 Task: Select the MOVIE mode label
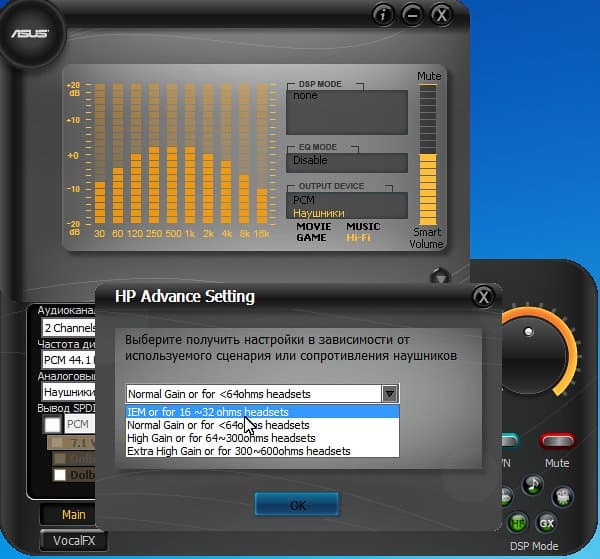click(x=314, y=227)
